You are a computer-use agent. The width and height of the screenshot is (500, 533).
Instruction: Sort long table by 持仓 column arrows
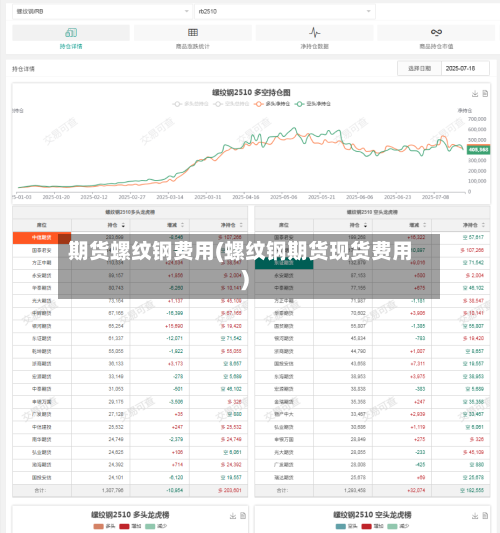123,225
